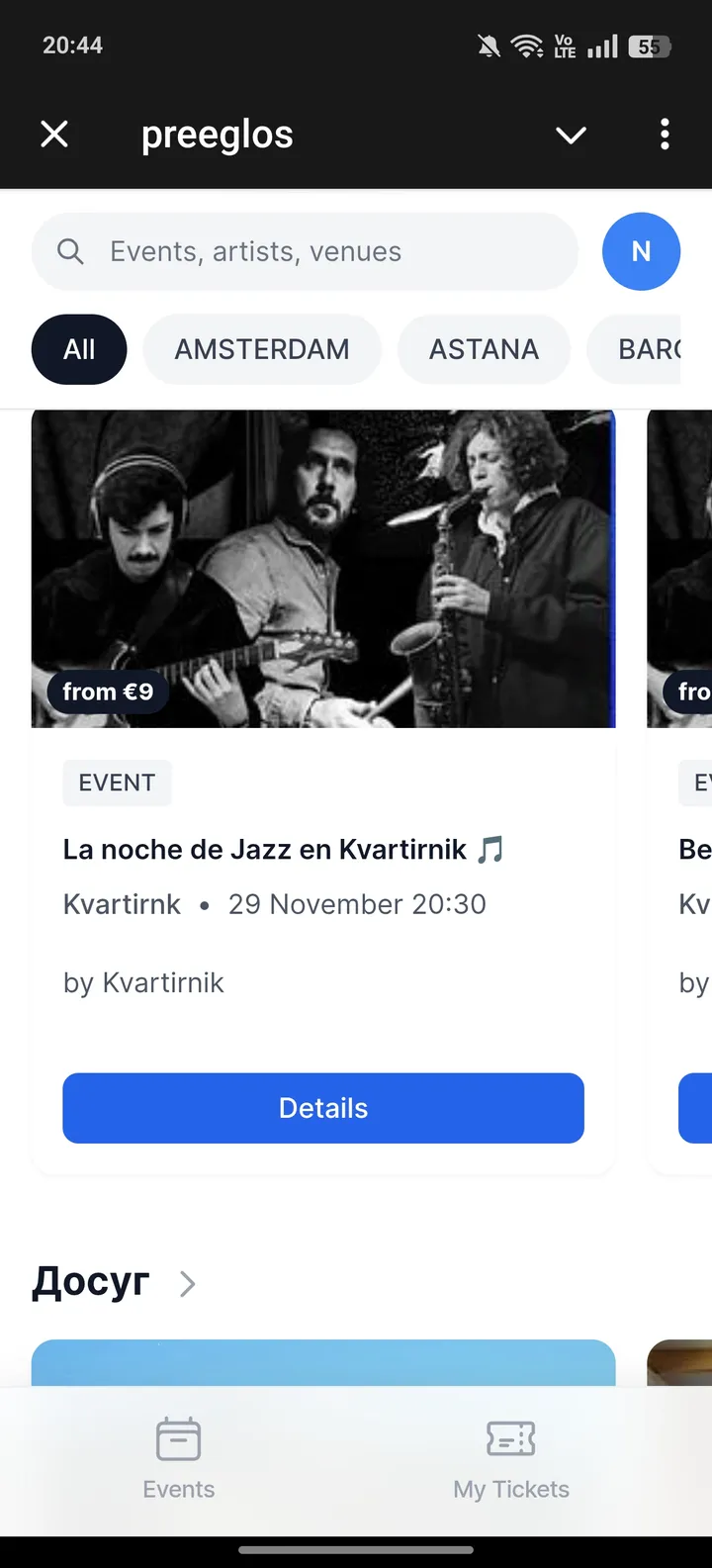The height and width of the screenshot is (1568, 712).
Task: Focus the Events, artists, venues search field
Action: [305, 251]
